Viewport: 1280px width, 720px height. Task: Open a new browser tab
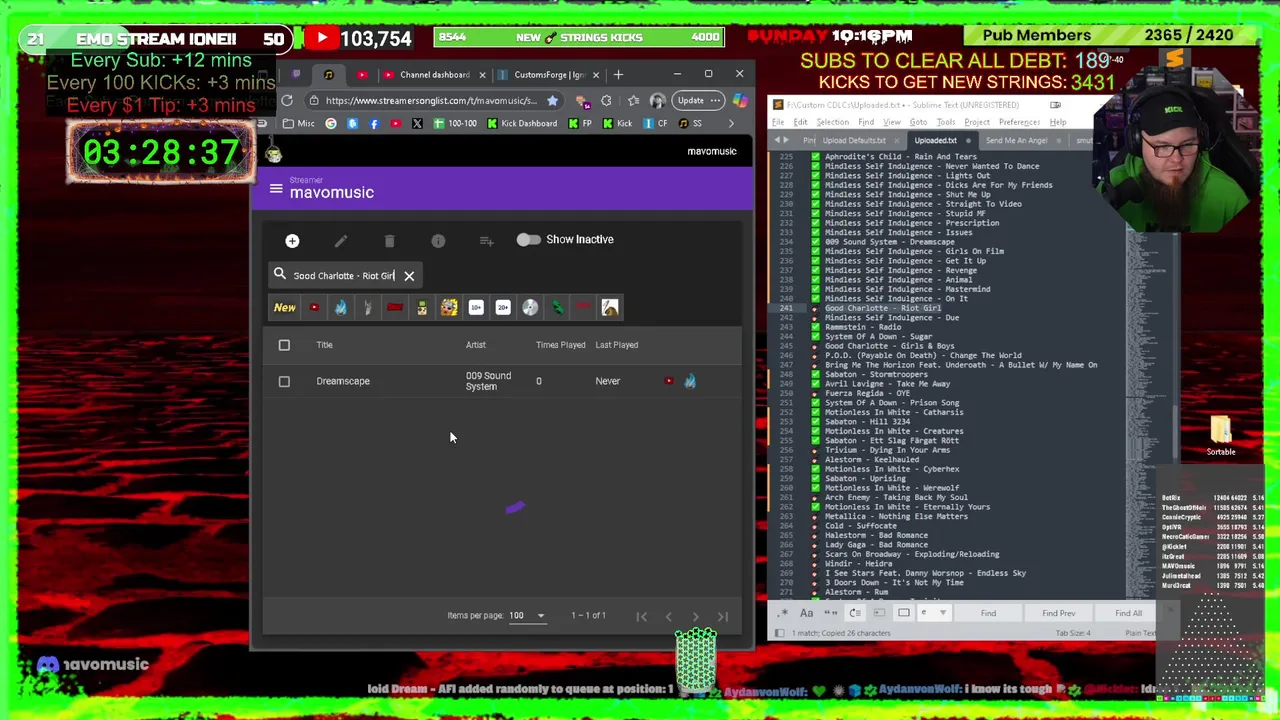pos(618,75)
